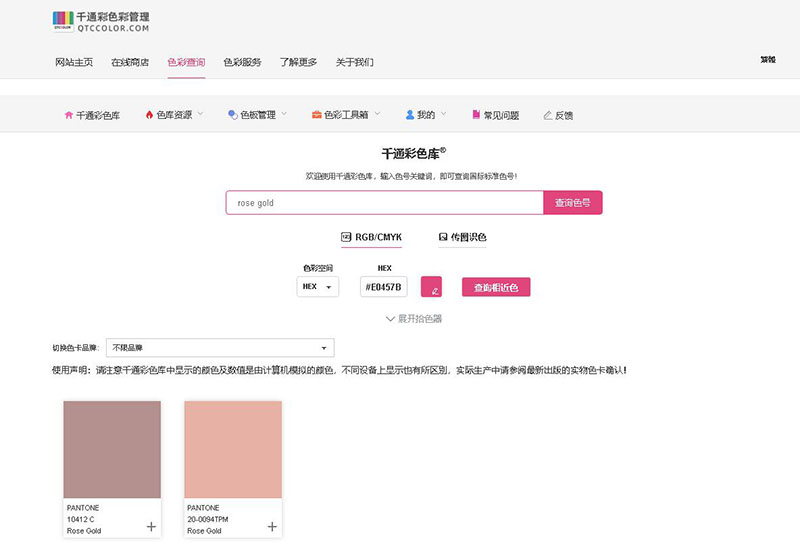Image resolution: width=800 pixels, height=551 pixels.
Task: Select the Pantone 20-0094TPM Rose Gold swatch
Action: tap(232, 448)
